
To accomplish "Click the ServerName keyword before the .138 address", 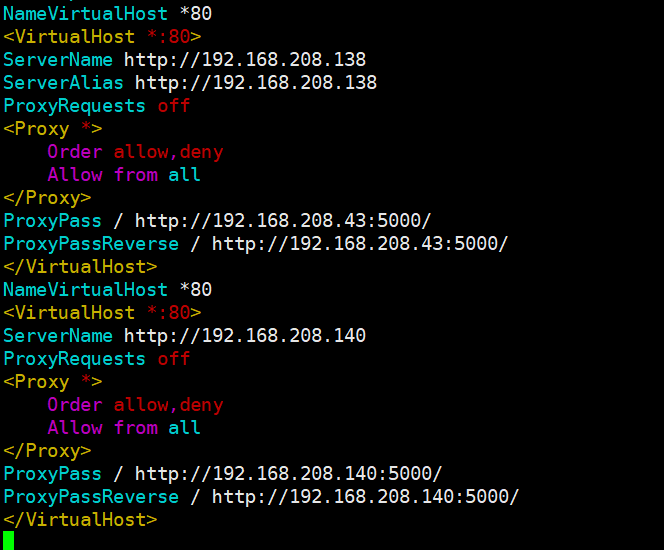I will pyautogui.click(x=58, y=60).
